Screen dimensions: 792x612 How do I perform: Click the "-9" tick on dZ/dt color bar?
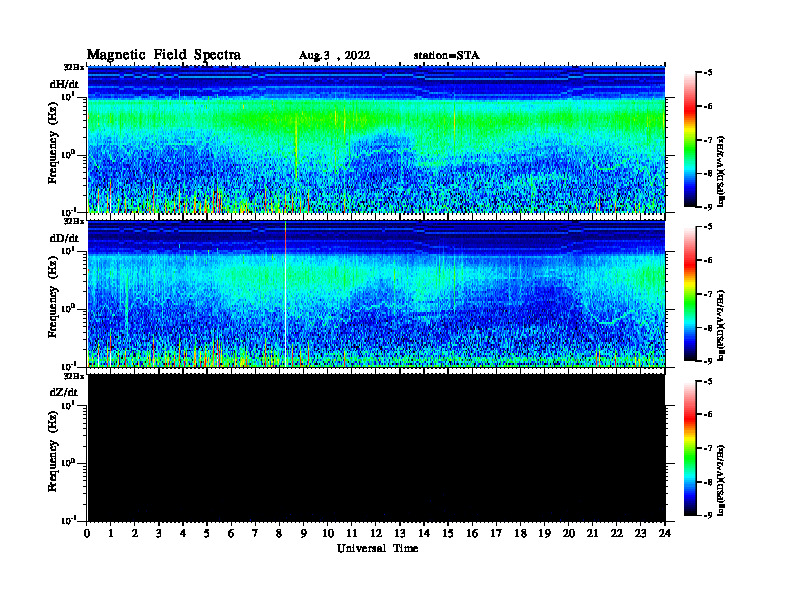click(x=709, y=515)
